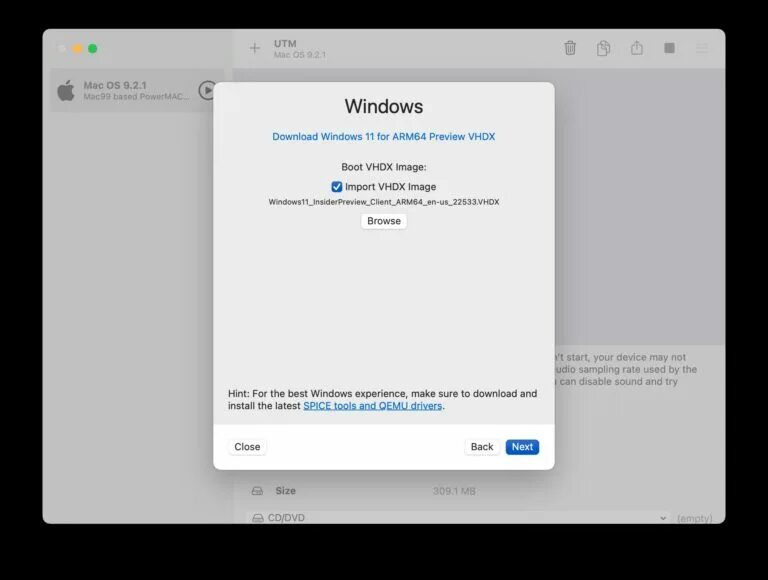
Task: Open SPICE tools and QEMU drivers link
Action: (372, 406)
